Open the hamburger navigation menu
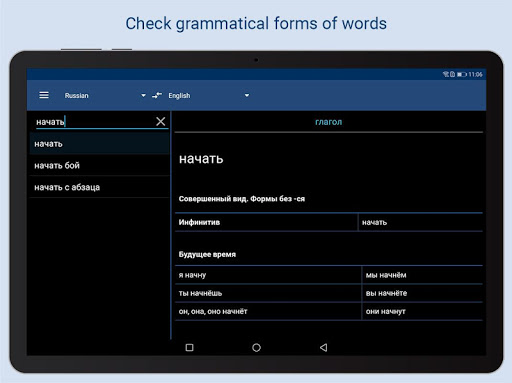Viewport: 512px width, 383px height. tap(44, 95)
